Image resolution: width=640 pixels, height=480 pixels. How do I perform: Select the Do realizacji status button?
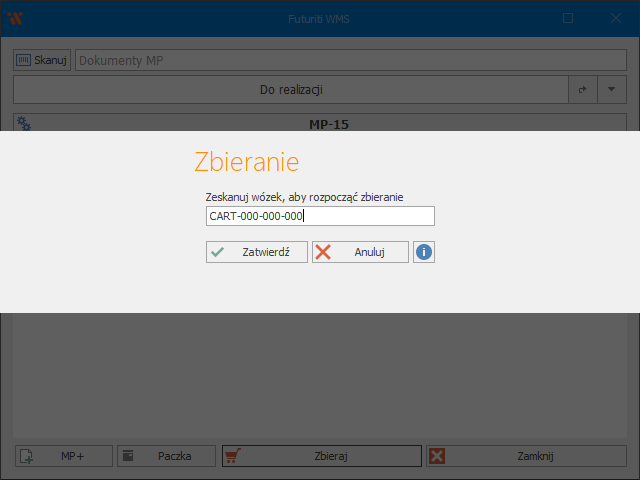[x=290, y=90]
